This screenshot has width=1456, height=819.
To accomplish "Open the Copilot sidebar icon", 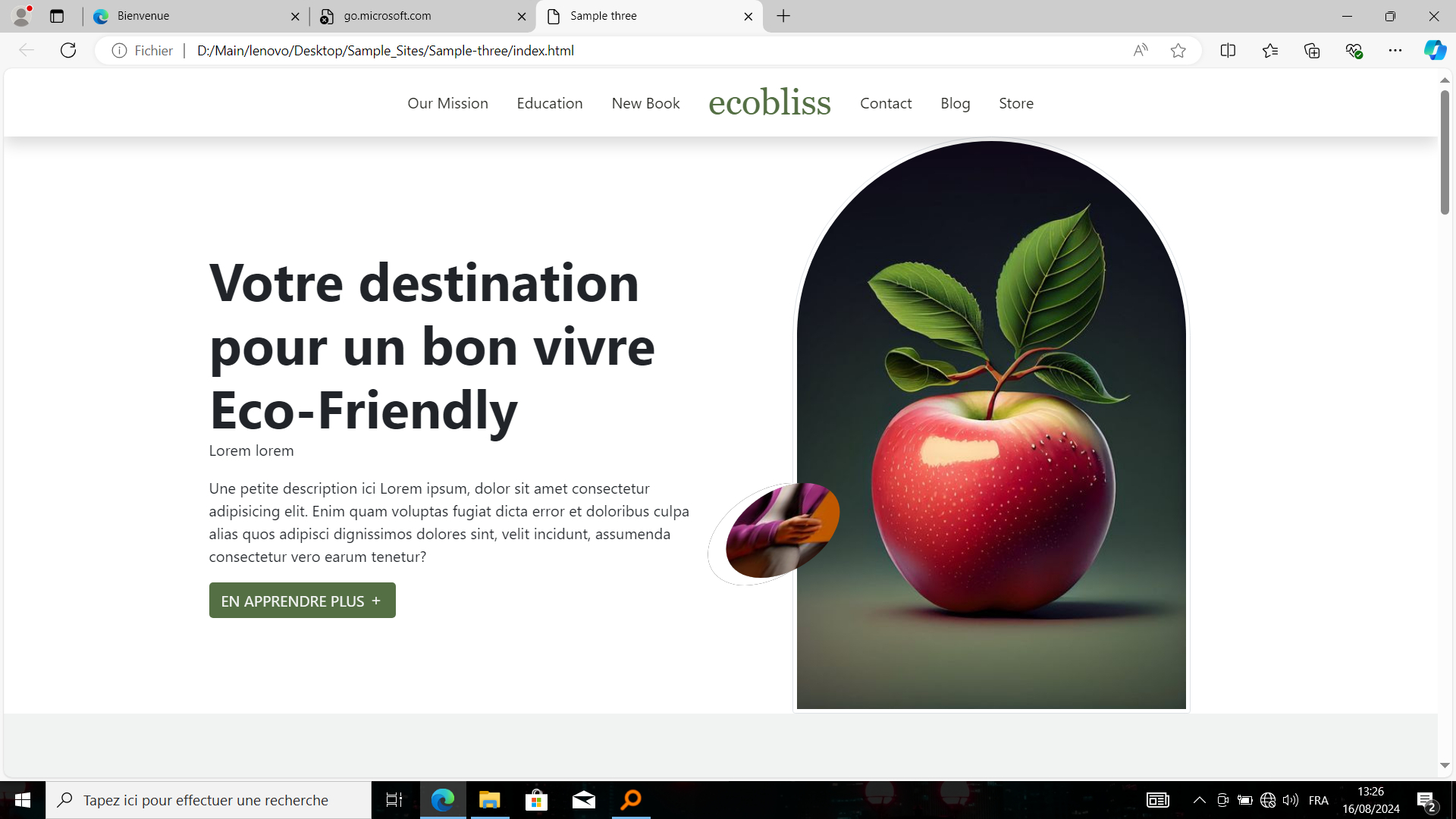I will point(1435,50).
